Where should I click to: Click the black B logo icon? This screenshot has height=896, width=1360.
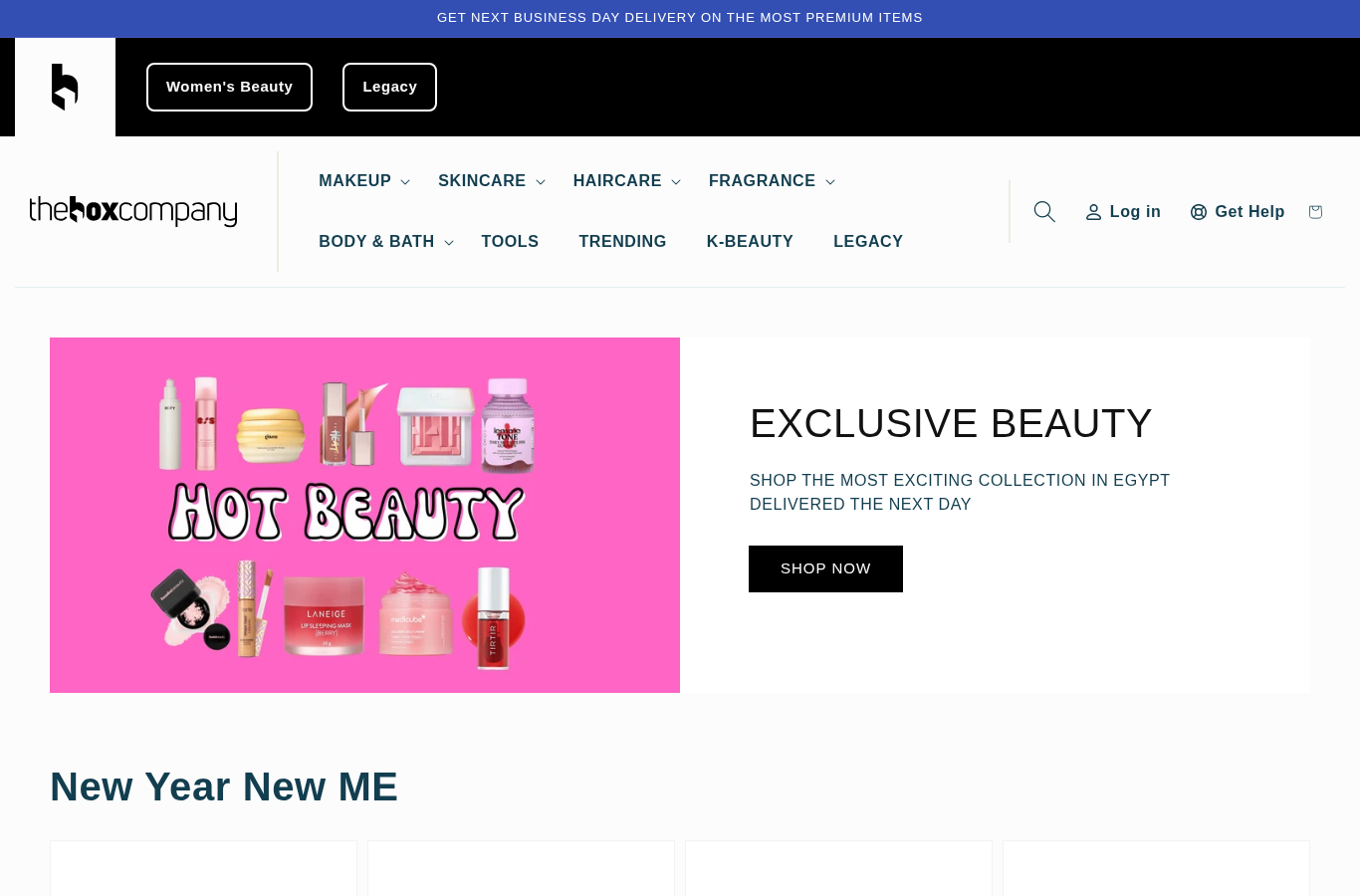coord(65,87)
